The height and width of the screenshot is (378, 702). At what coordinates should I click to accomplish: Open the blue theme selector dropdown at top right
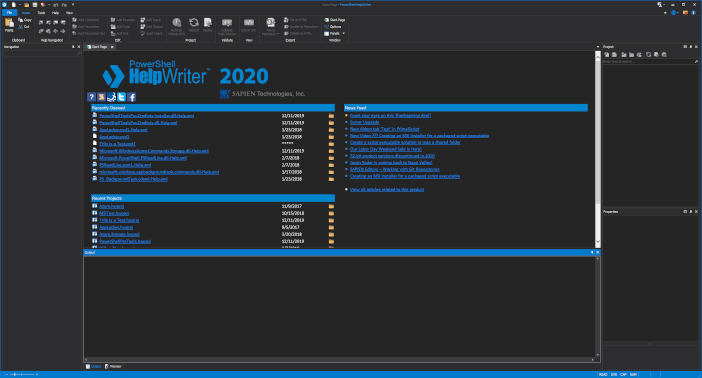click(675, 13)
